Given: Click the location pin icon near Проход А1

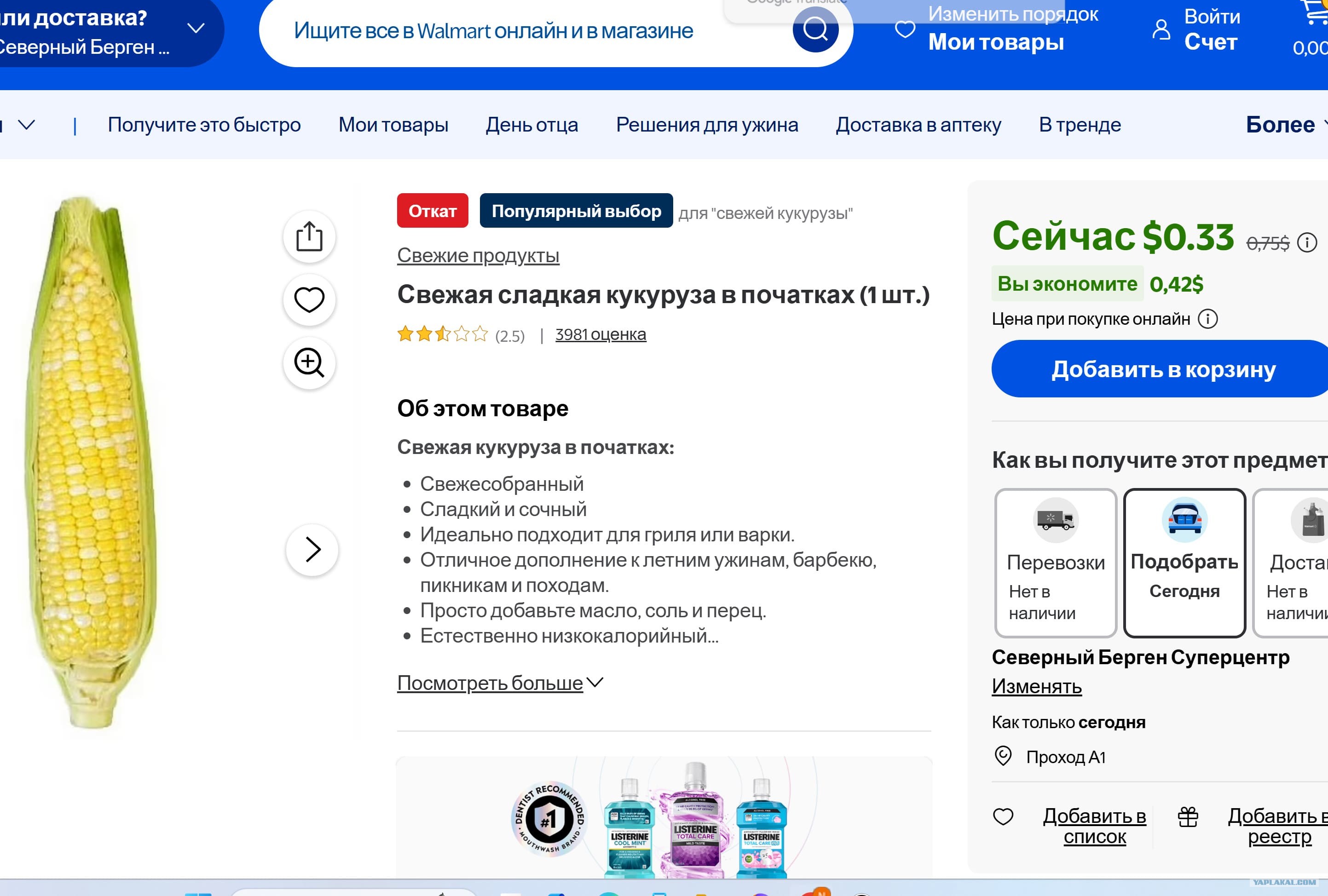Looking at the screenshot, I should click(x=1003, y=756).
